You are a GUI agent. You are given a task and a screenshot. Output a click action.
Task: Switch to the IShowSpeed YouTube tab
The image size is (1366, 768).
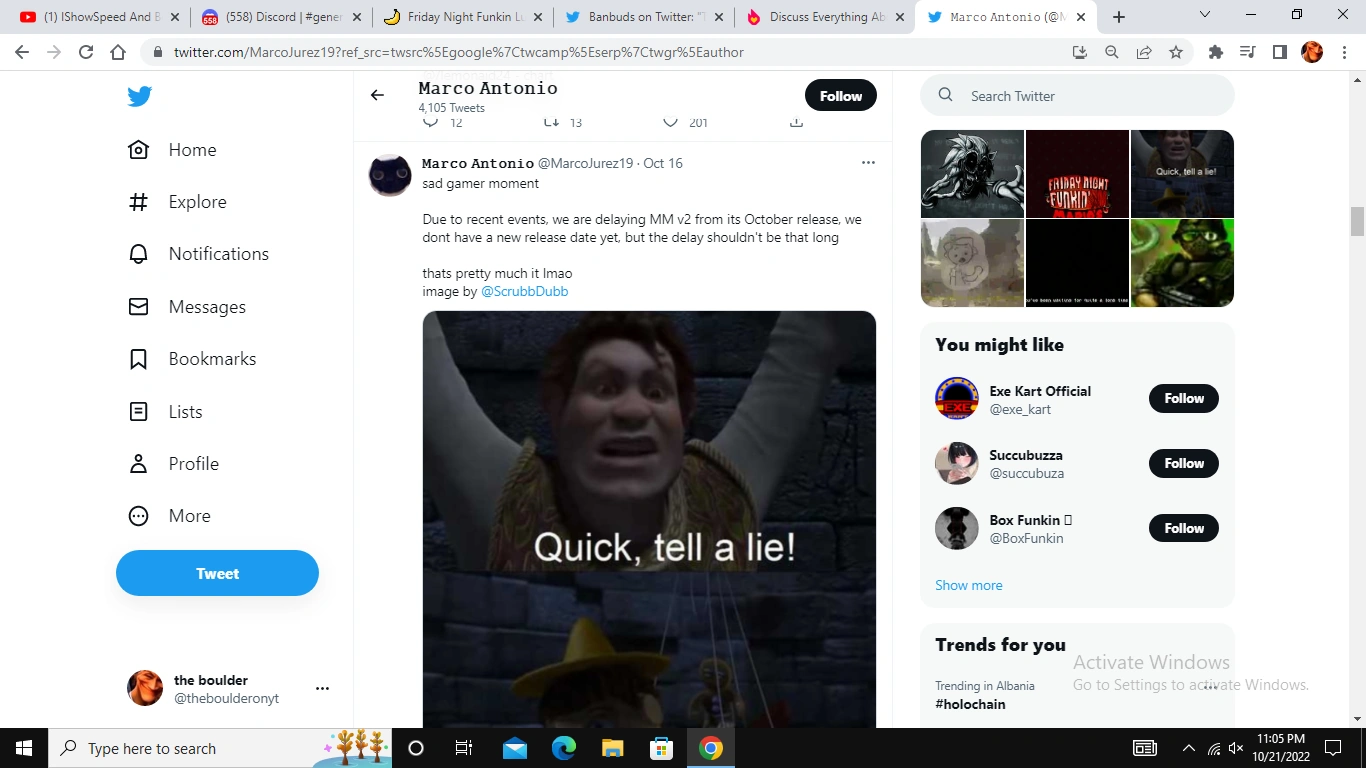coord(98,17)
